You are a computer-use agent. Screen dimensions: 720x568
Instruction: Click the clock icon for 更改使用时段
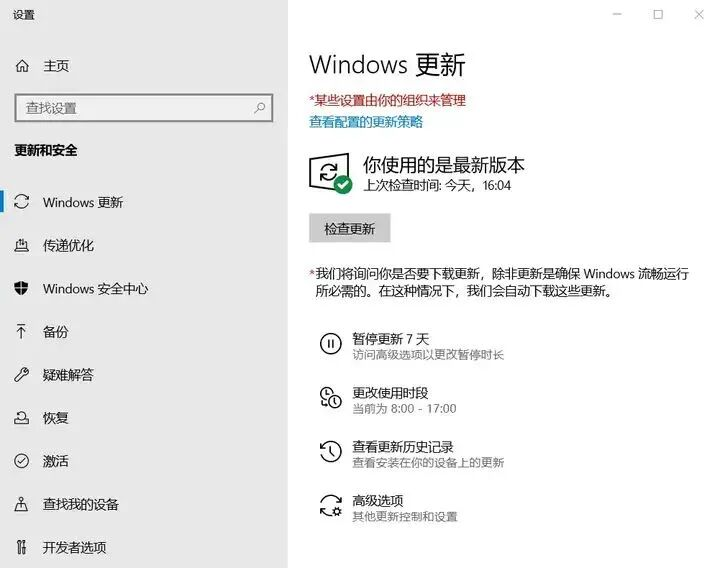click(331, 397)
